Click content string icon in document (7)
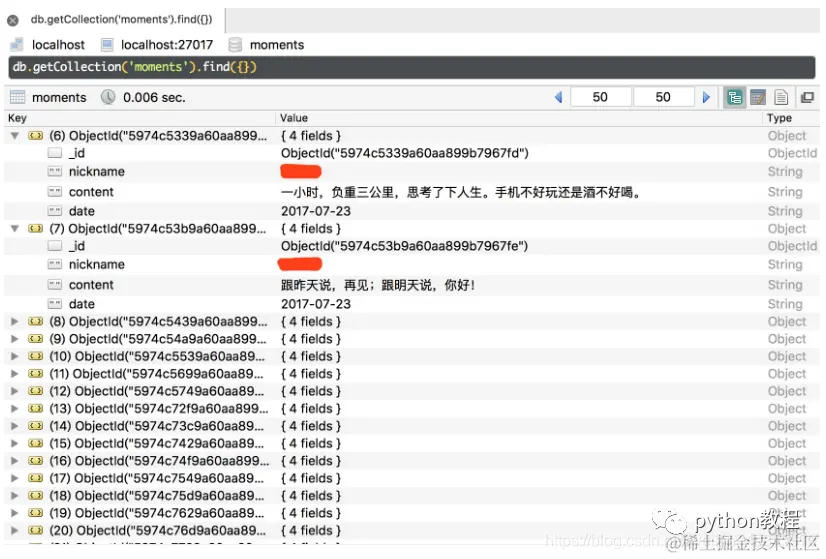This screenshot has width=826, height=559. click(x=55, y=285)
